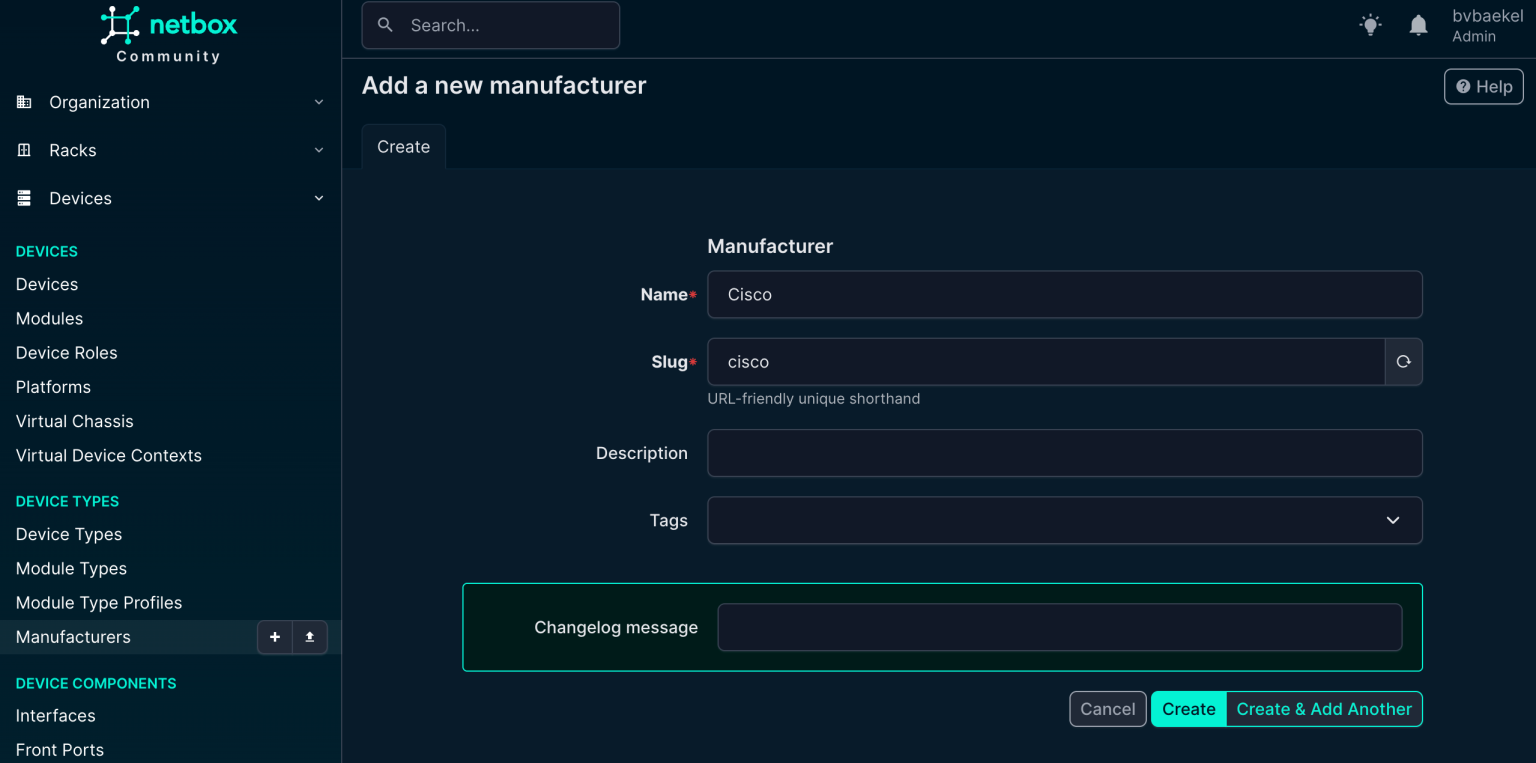
Task: Open the Virtual Chassis link
Action: pos(74,421)
